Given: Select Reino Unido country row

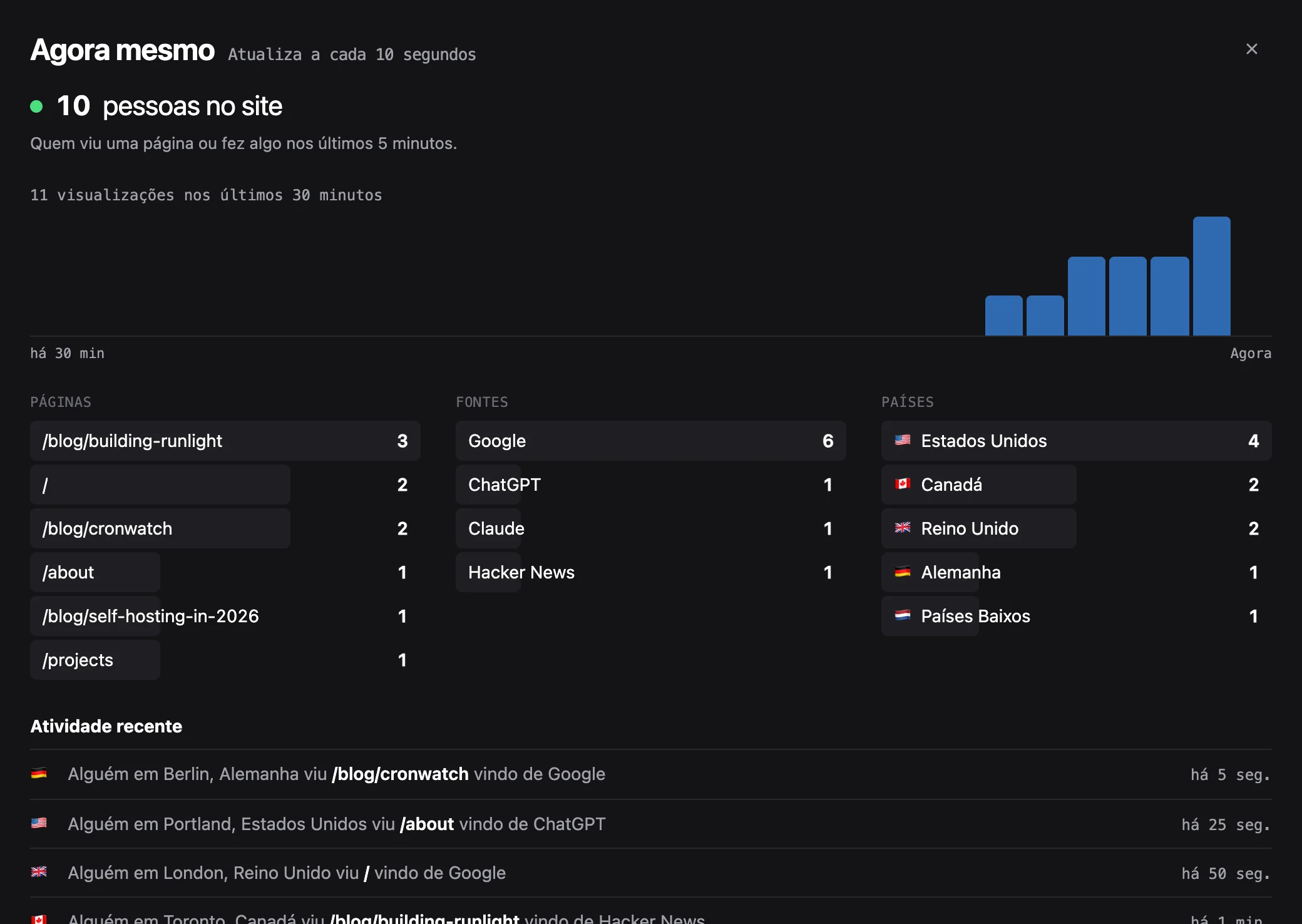Looking at the screenshot, I should click(x=1077, y=528).
